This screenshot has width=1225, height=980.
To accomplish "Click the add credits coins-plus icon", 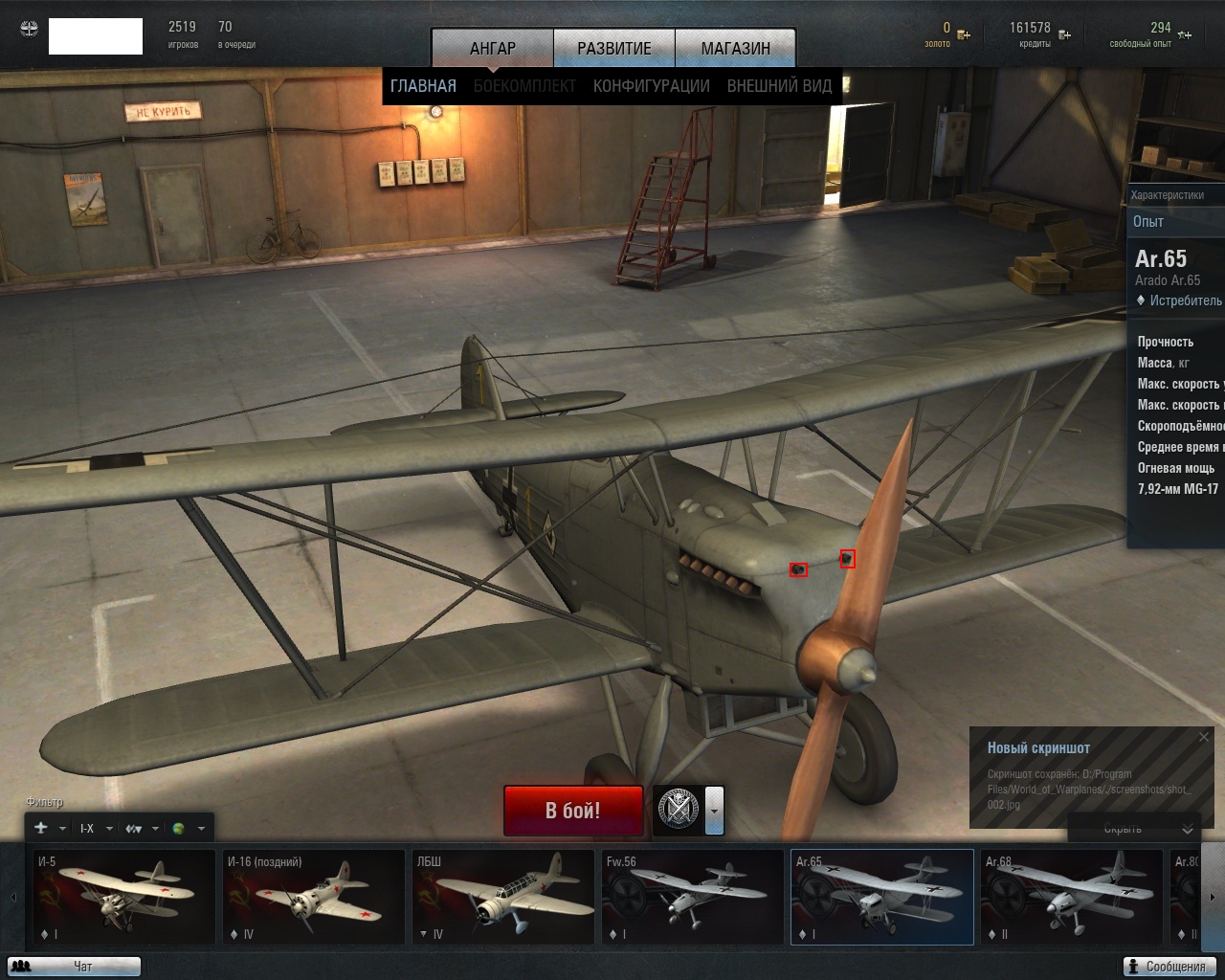I will point(1064,35).
